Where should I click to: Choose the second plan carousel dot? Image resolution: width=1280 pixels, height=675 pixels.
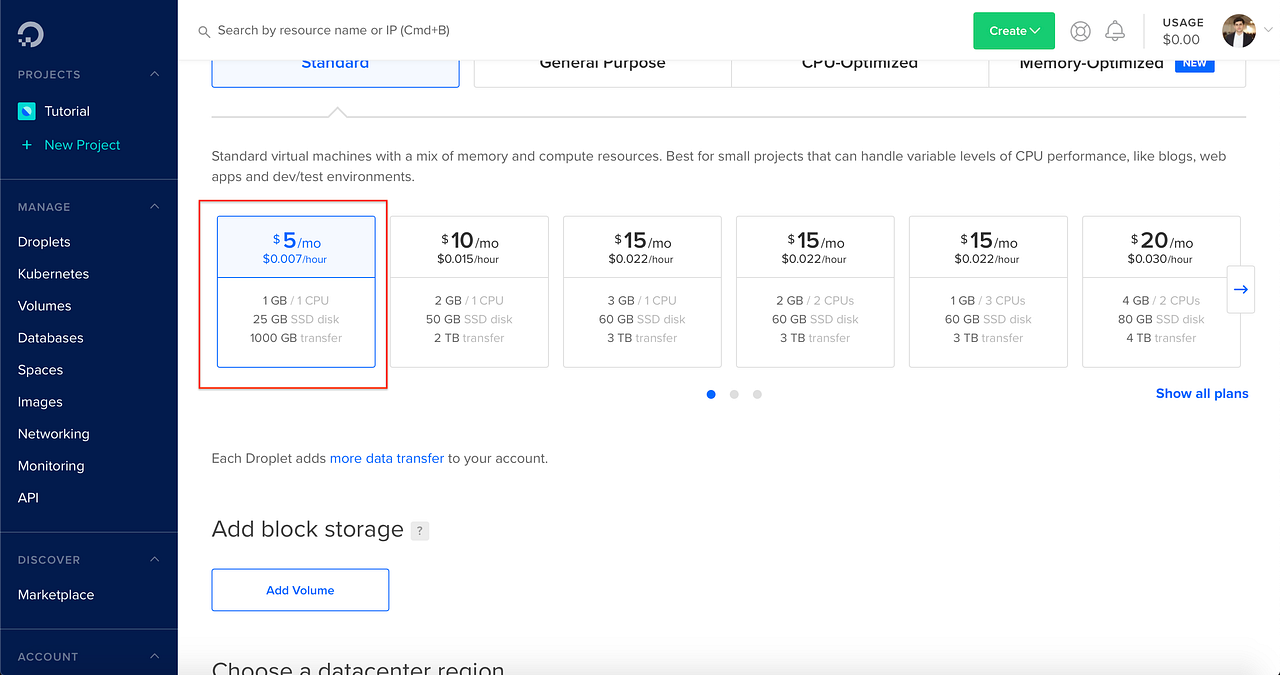(x=734, y=394)
